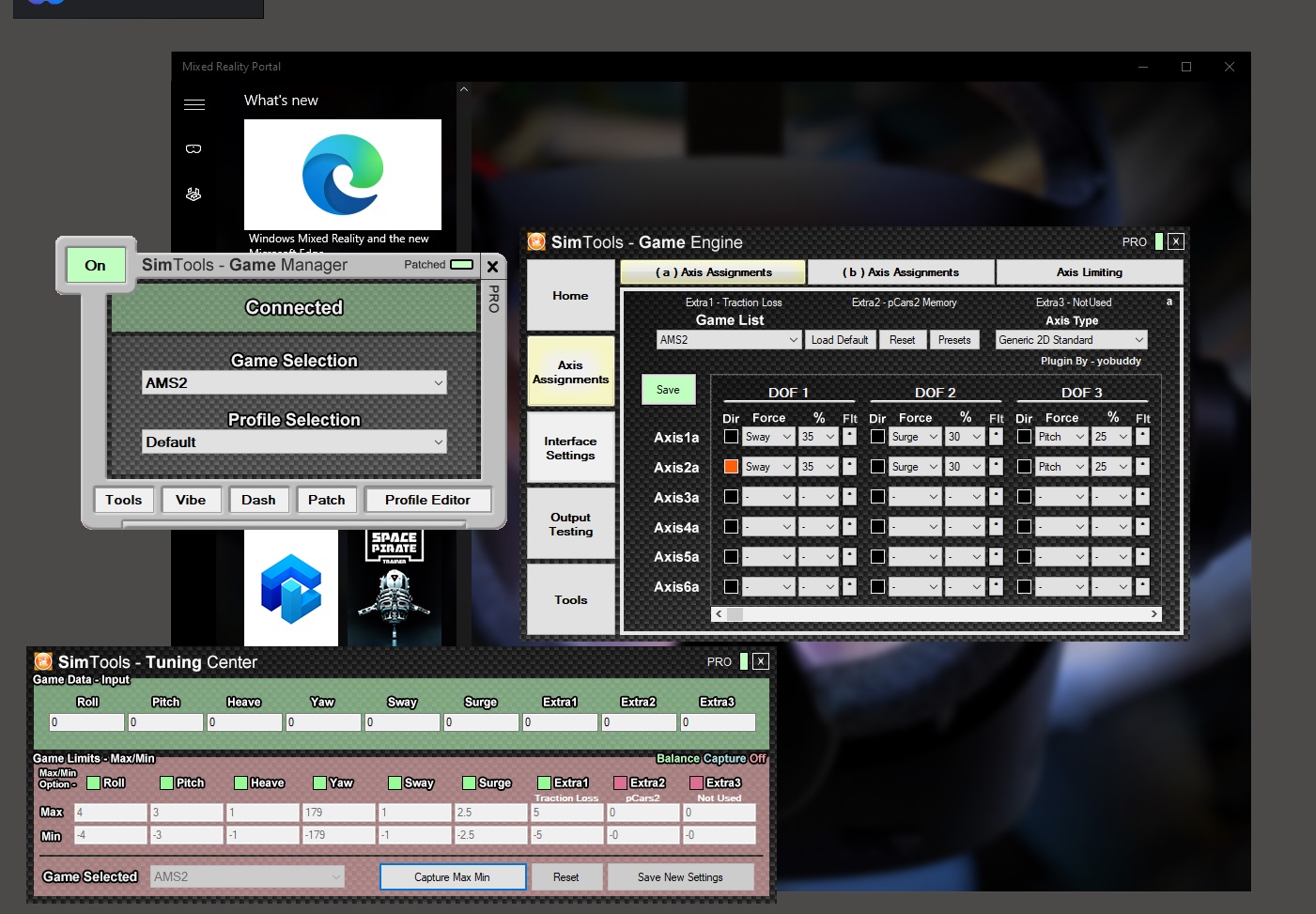This screenshot has height=914, width=1316.
Task: Open Game List dropdown in Game Engine
Action: 729,340
